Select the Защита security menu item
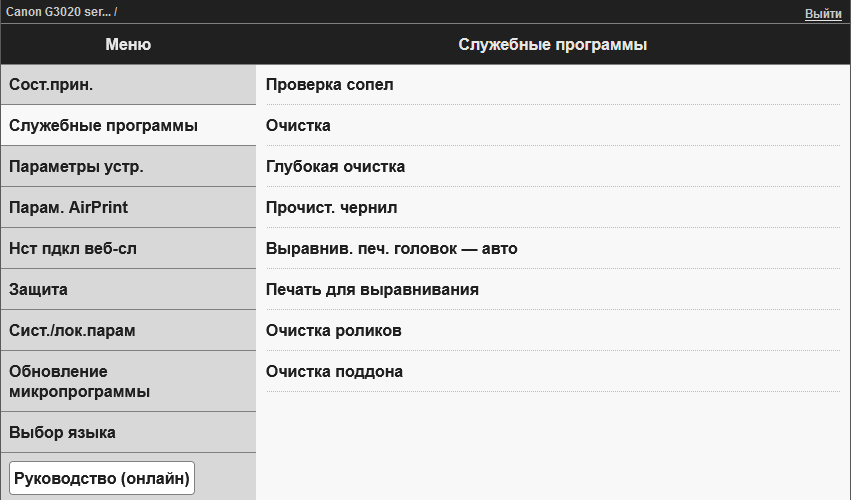This screenshot has height=500, width=851. coord(128,290)
